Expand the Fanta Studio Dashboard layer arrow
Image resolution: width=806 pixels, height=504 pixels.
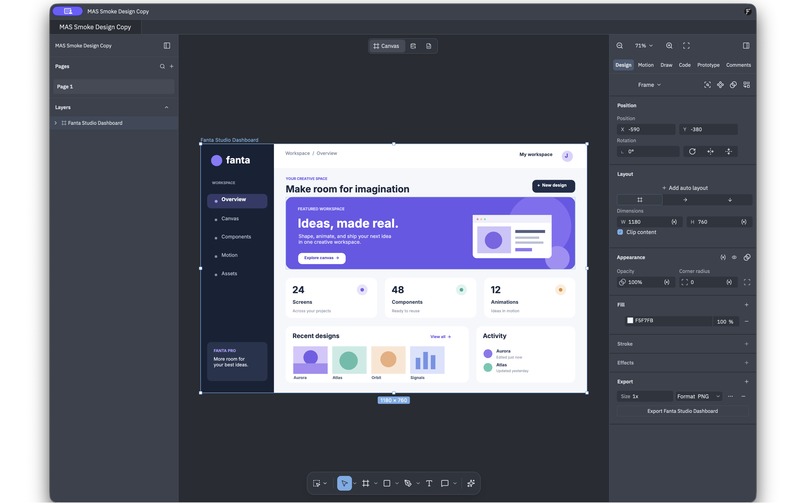(x=56, y=123)
